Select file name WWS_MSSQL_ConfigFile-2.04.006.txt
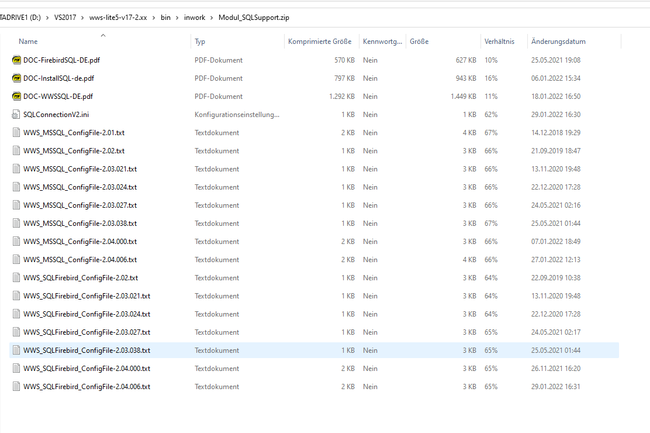650x433 pixels. 80,260
